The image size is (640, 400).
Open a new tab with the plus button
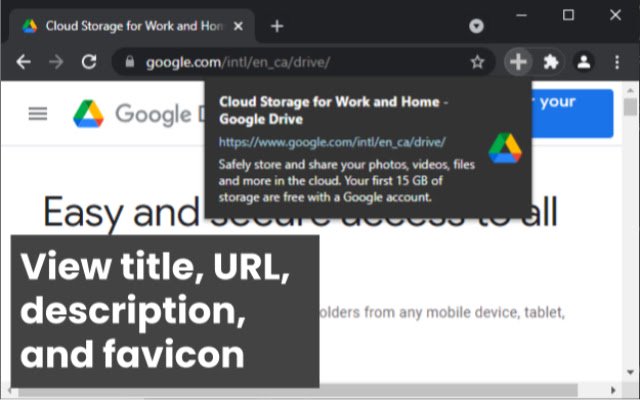[277, 26]
